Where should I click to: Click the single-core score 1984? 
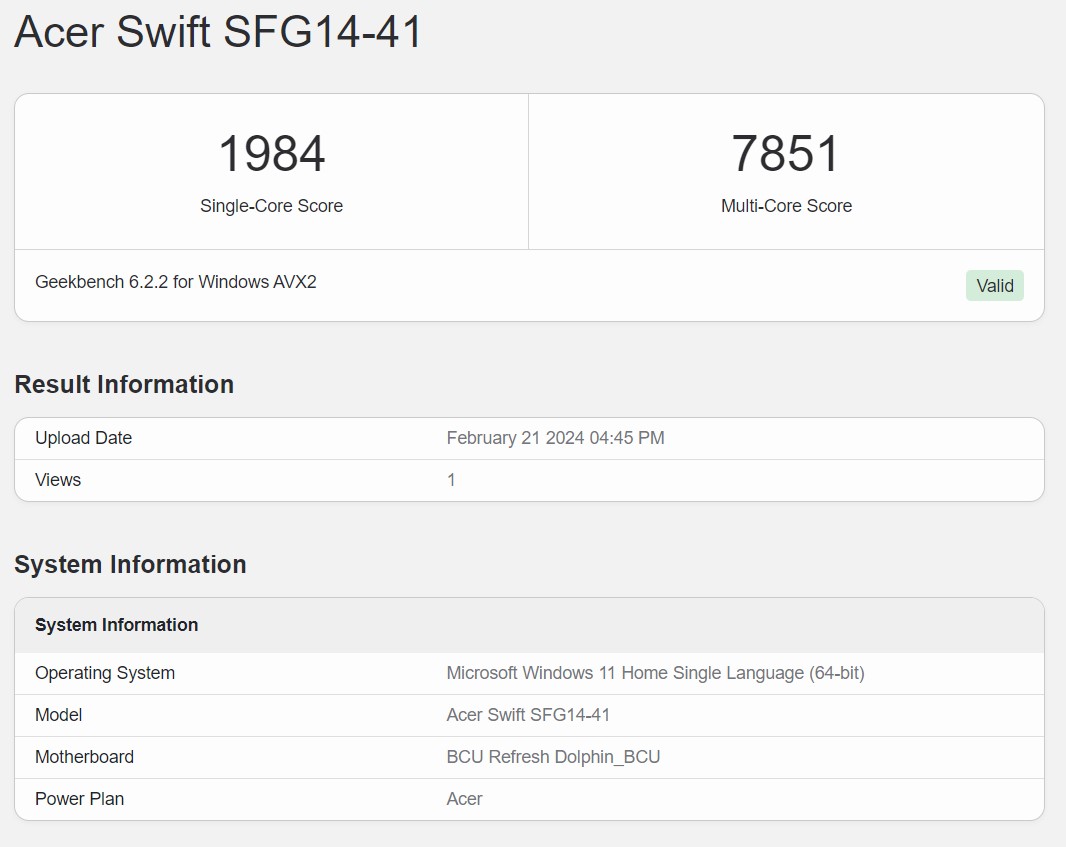[x=271, y=154]
